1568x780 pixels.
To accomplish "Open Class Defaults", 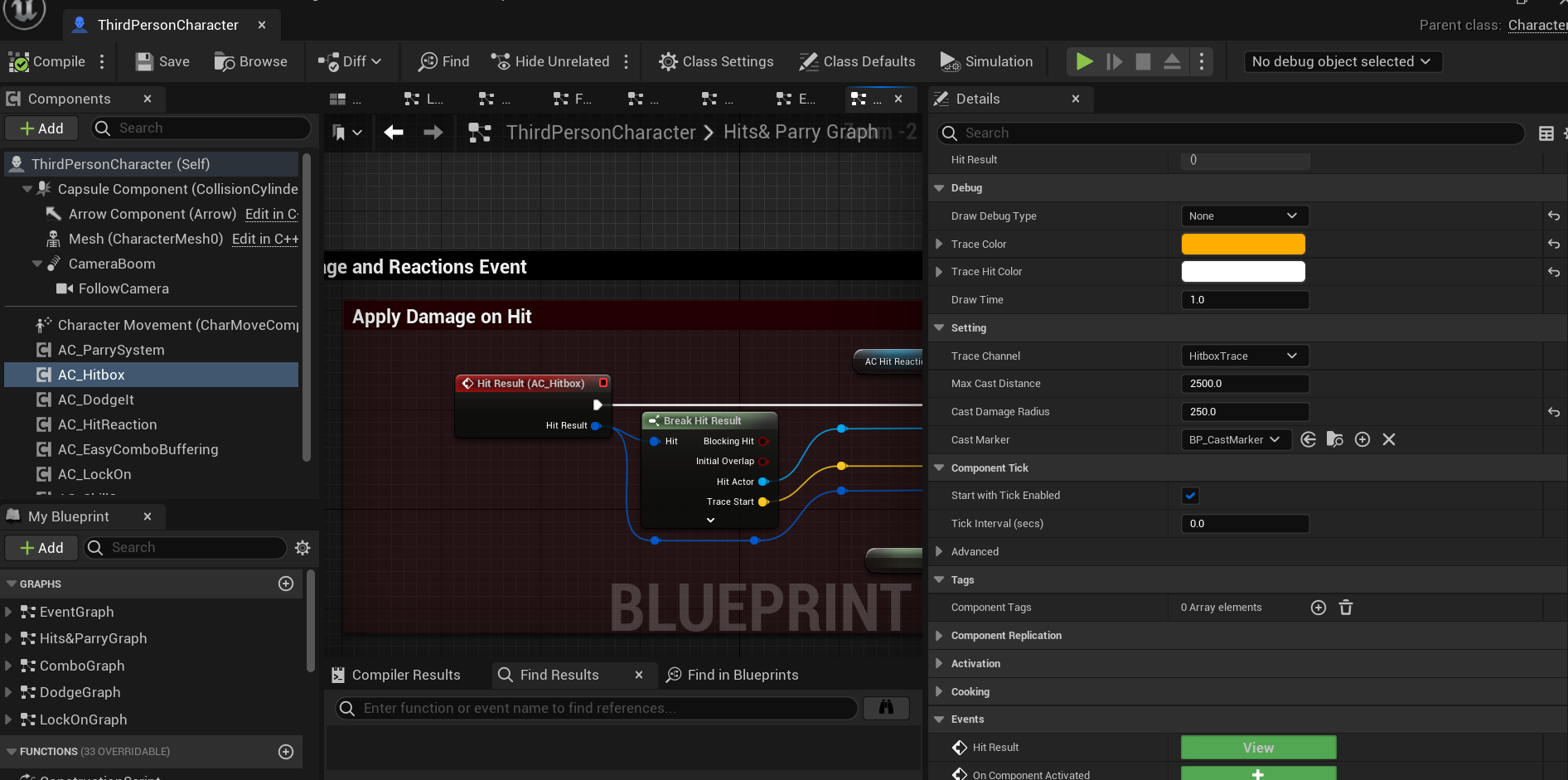I will click(857, 61).
